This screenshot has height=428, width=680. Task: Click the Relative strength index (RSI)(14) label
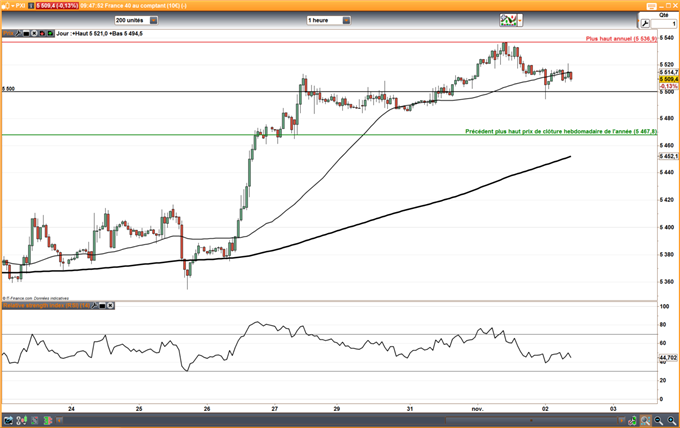[x=46, y=306]
